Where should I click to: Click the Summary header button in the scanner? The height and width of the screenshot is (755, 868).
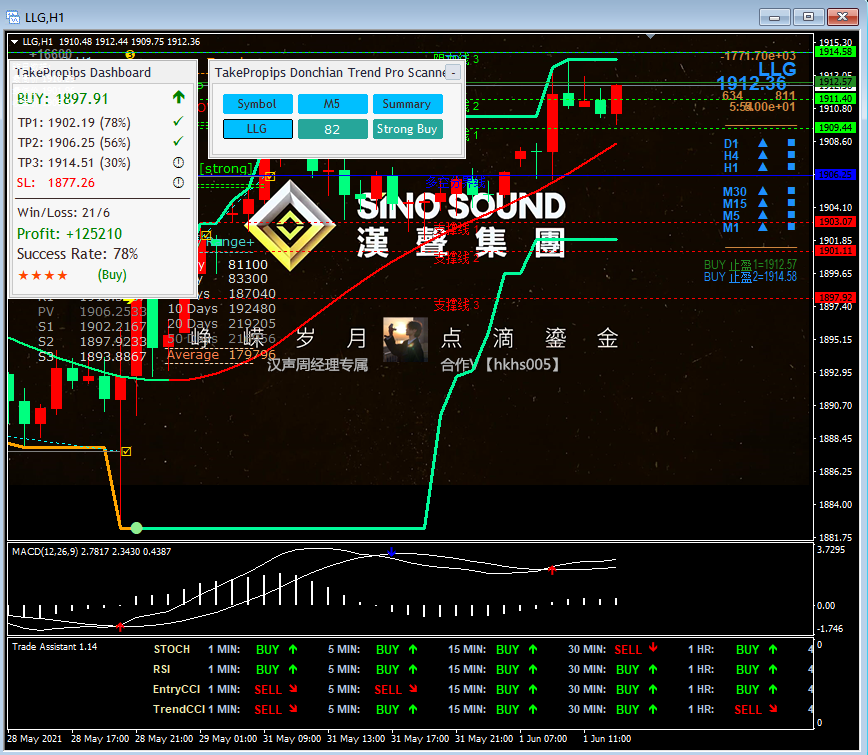[407, 104]
